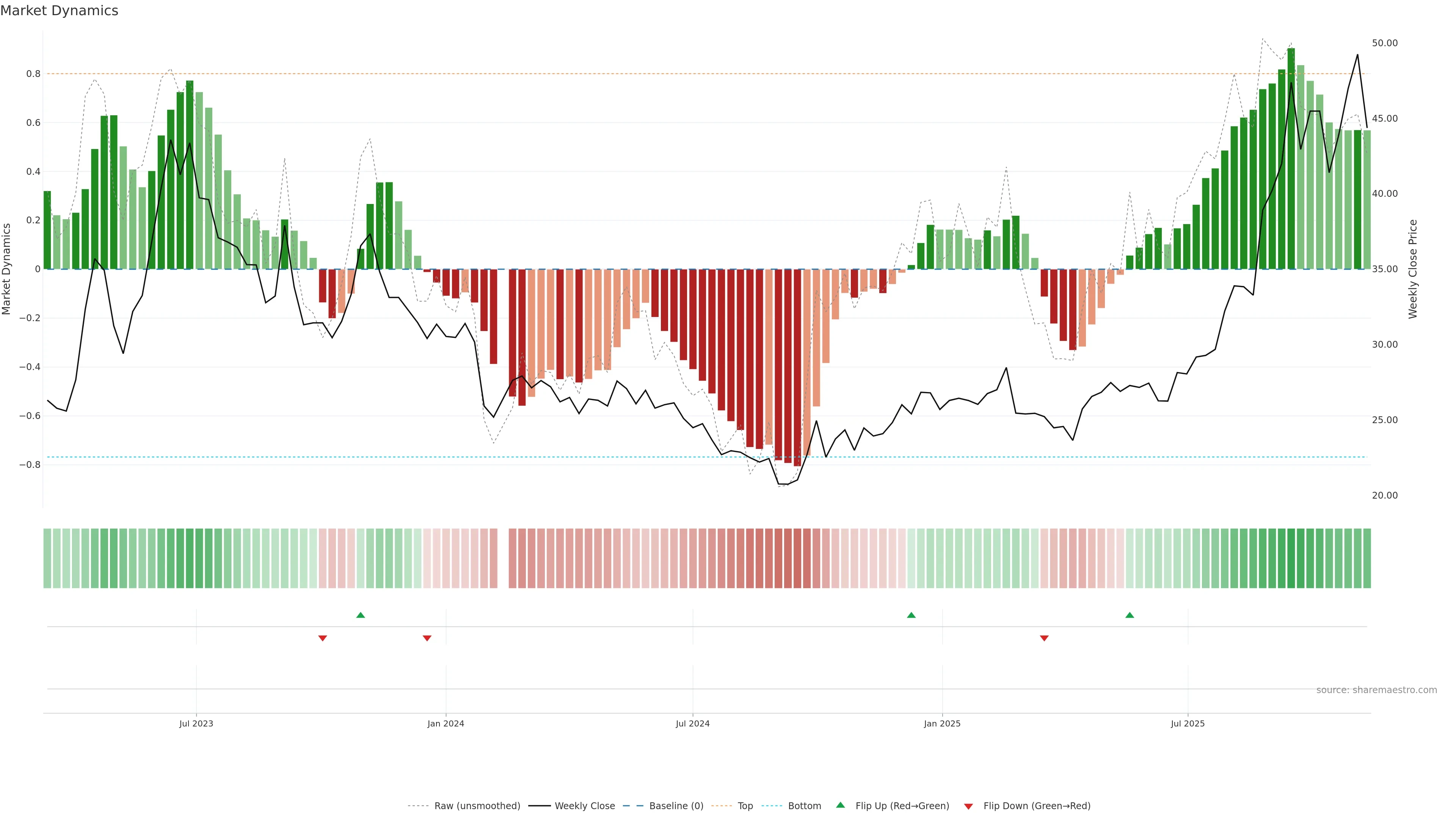Click the Weekly Close Price axis title
Viewport: 1456px width, 819px height.
click(x=1412, y=269)
